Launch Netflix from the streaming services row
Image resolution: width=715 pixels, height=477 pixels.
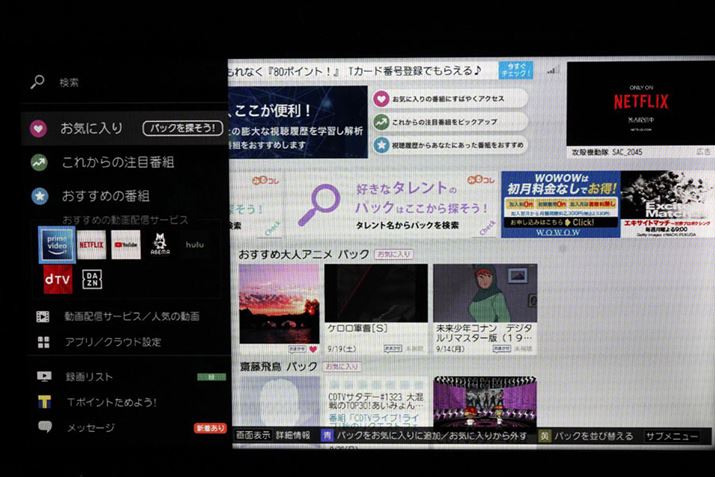click(91, 244)
